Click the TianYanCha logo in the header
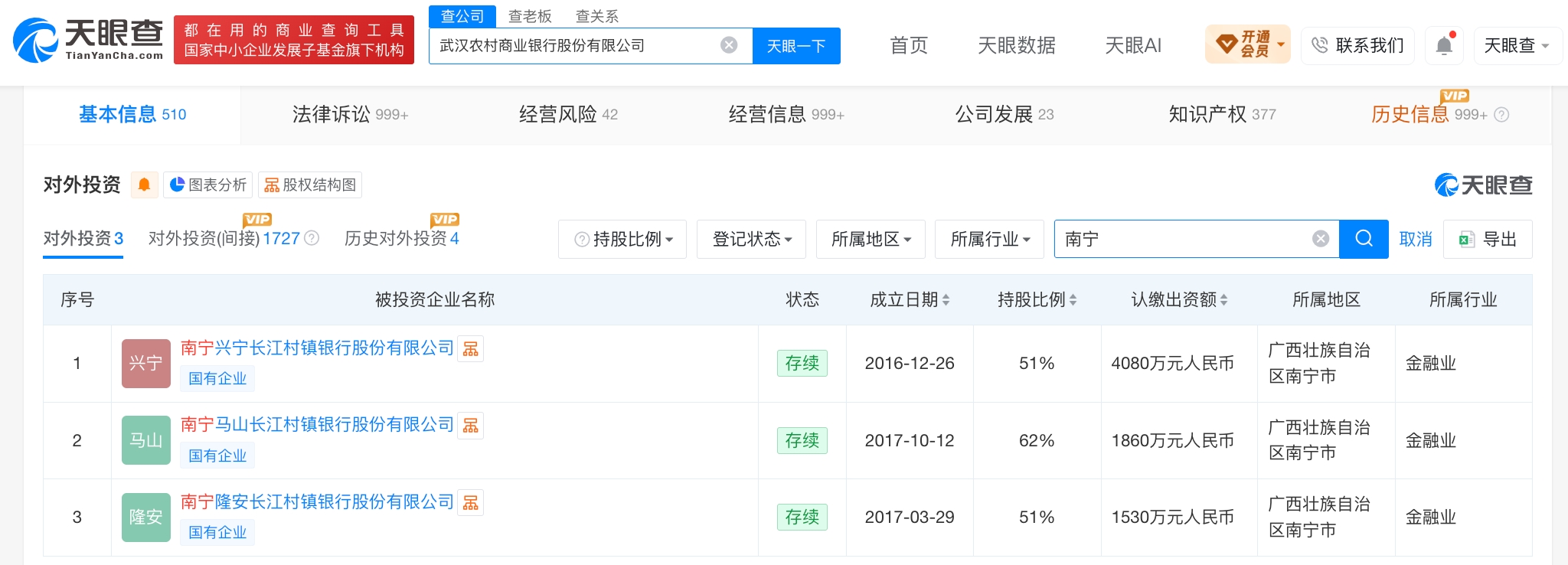The width and height of the screenshot is (1568, 565). (88, 40)
